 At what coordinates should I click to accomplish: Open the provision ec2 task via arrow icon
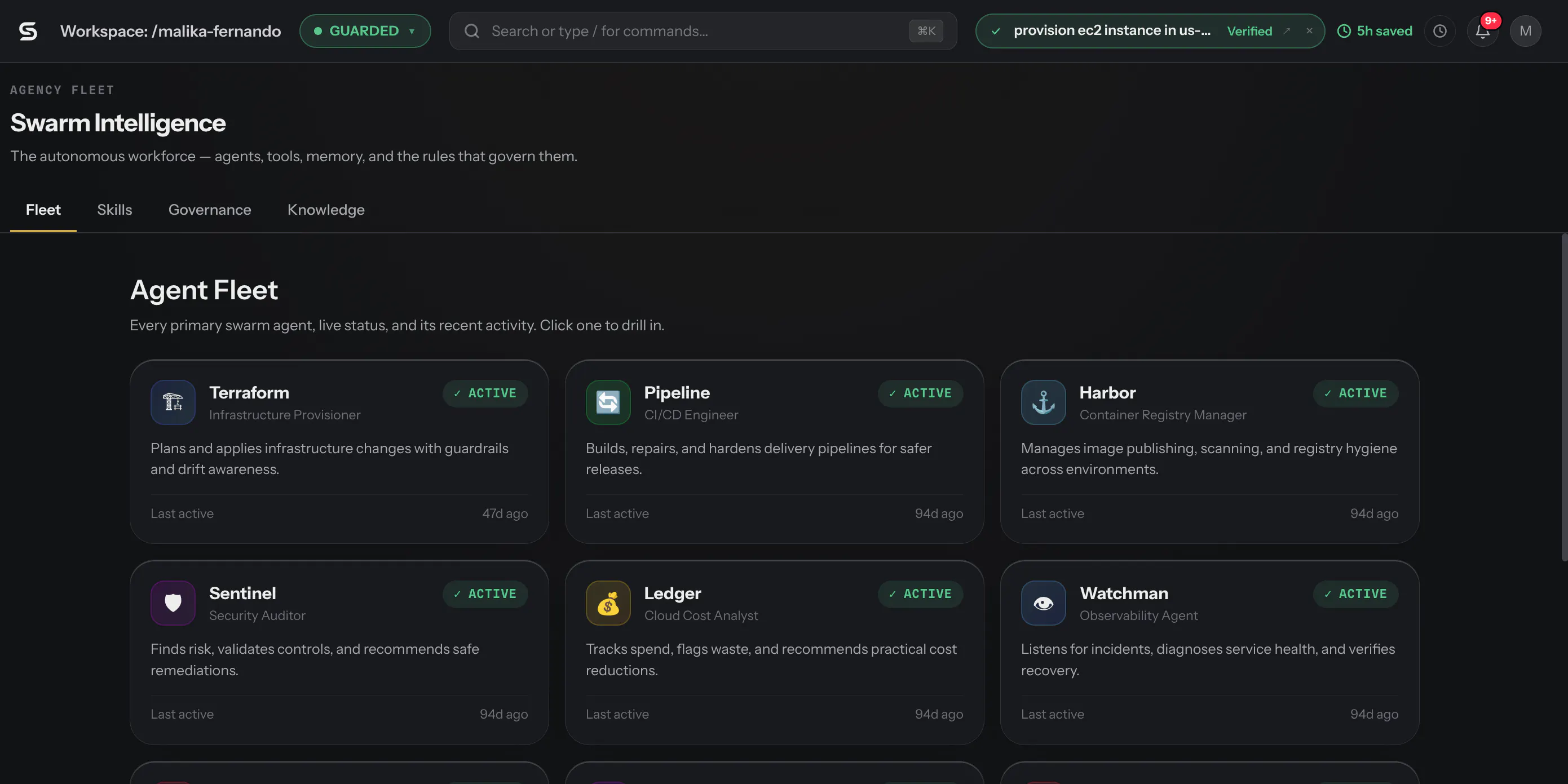[1287, 31]
